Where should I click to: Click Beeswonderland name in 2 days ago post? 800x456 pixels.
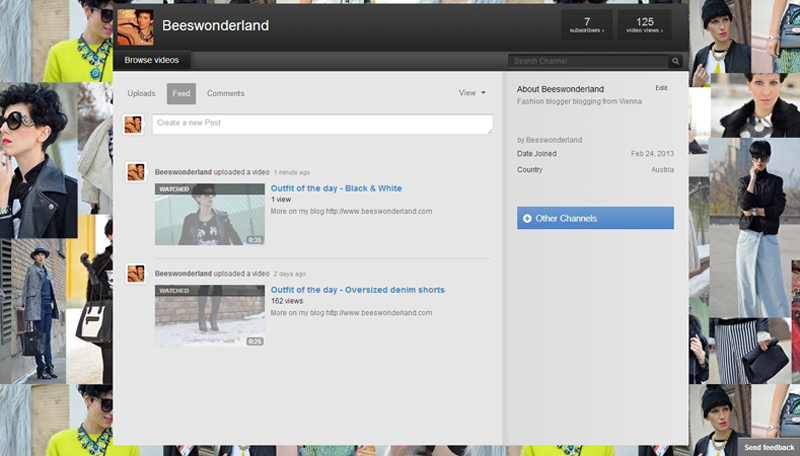click(x=183, y=273)
